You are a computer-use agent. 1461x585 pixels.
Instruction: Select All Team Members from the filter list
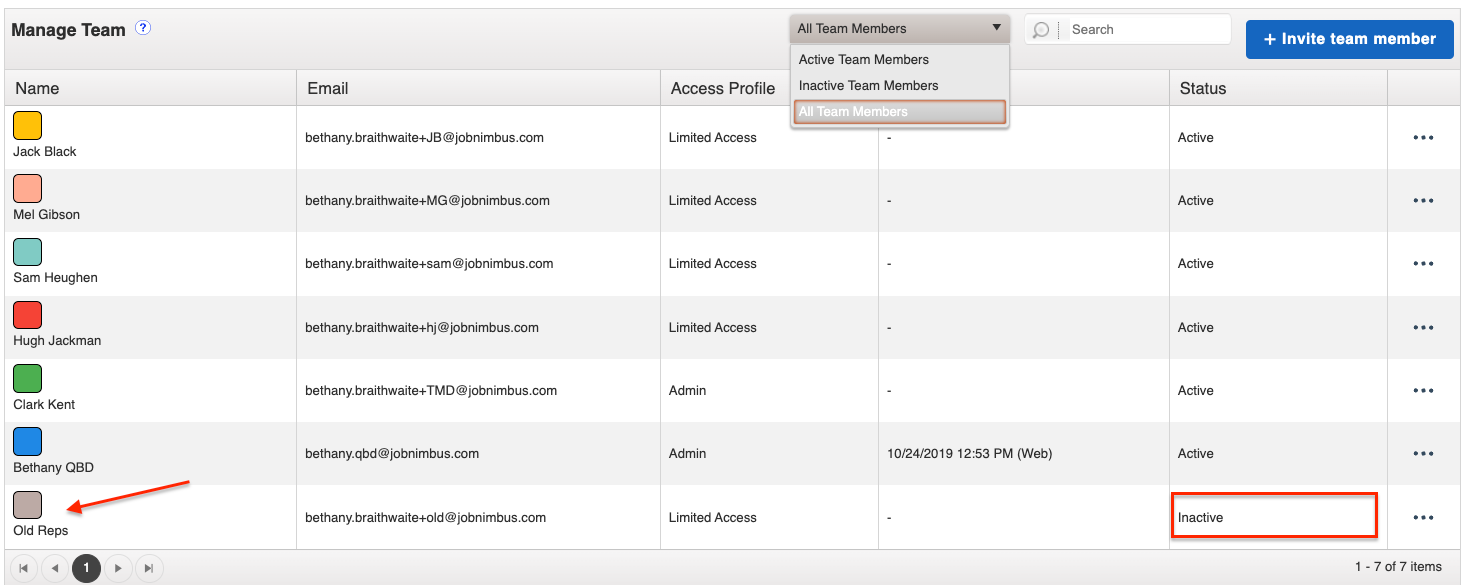855,111
